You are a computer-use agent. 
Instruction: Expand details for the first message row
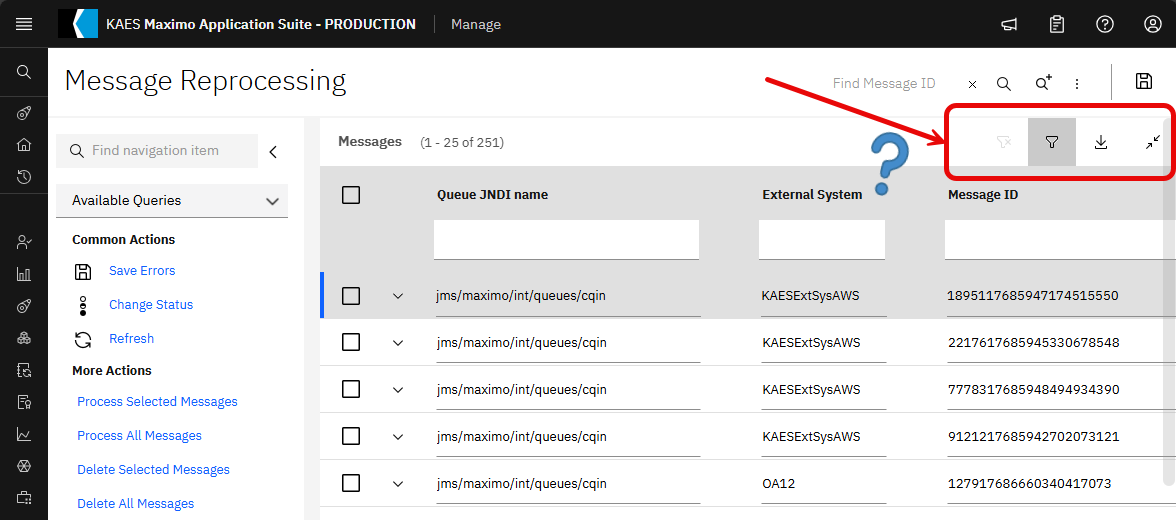pyautogui.click(x=398, y=296)
